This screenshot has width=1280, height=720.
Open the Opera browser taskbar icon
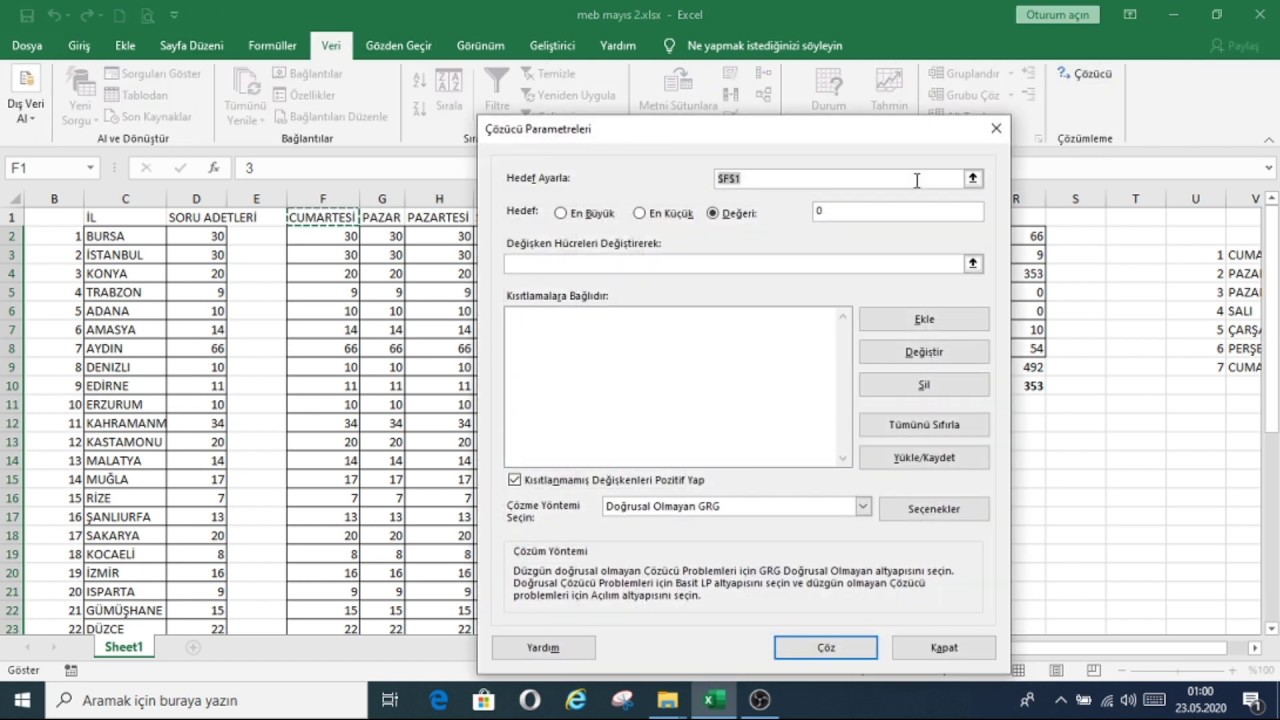click(x=530, y=700)
